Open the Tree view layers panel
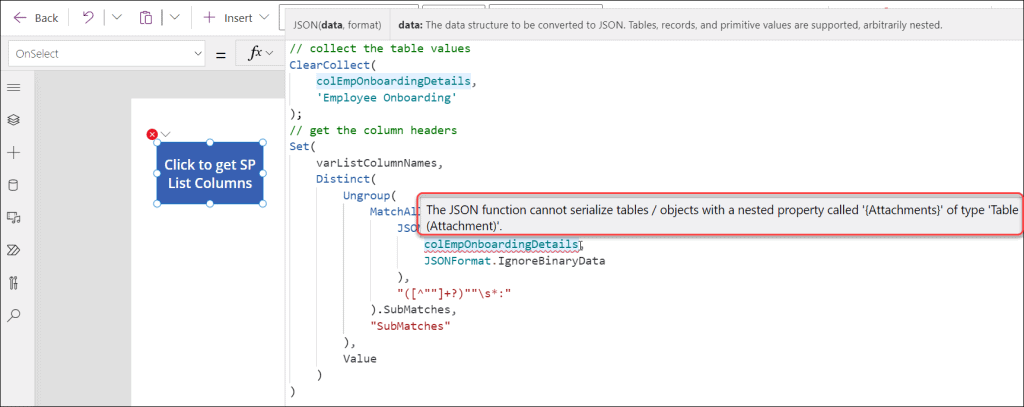The width and height of the screenshot is (1024, 407). point(13,120)
